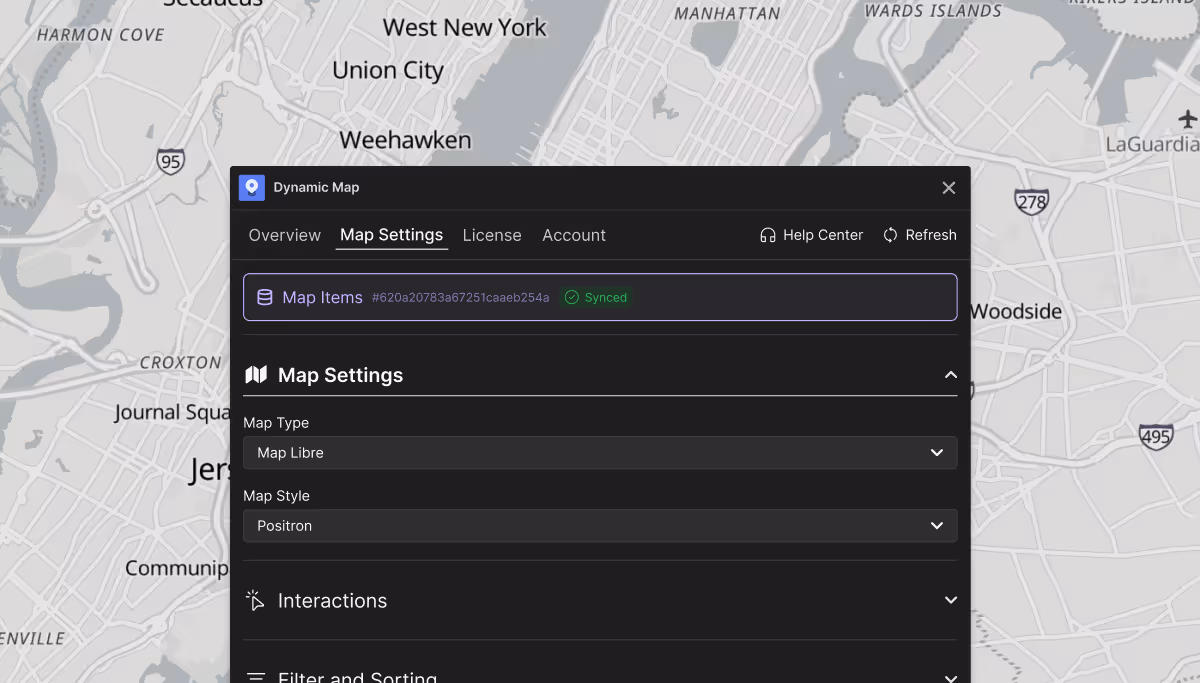Open the Map Type dropdown showing Map Libre
1200x683 pixels.
point(600,452)
